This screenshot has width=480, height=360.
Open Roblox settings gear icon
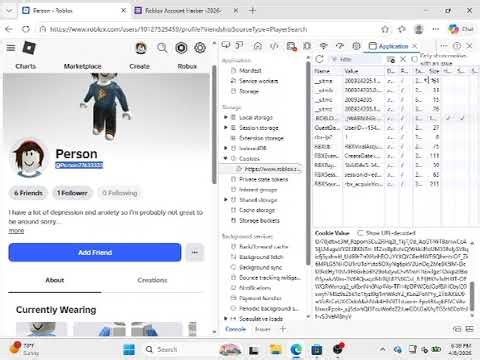(200, 48)
